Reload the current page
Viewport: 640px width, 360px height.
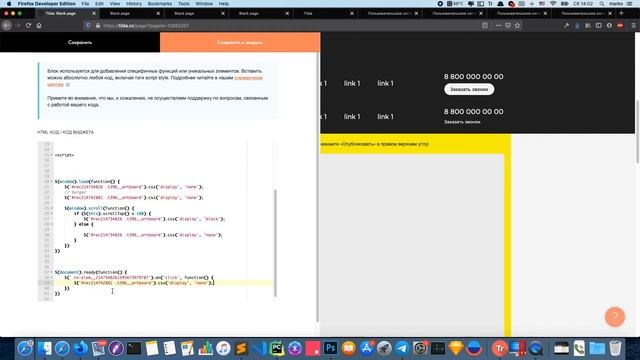[28, 25]
